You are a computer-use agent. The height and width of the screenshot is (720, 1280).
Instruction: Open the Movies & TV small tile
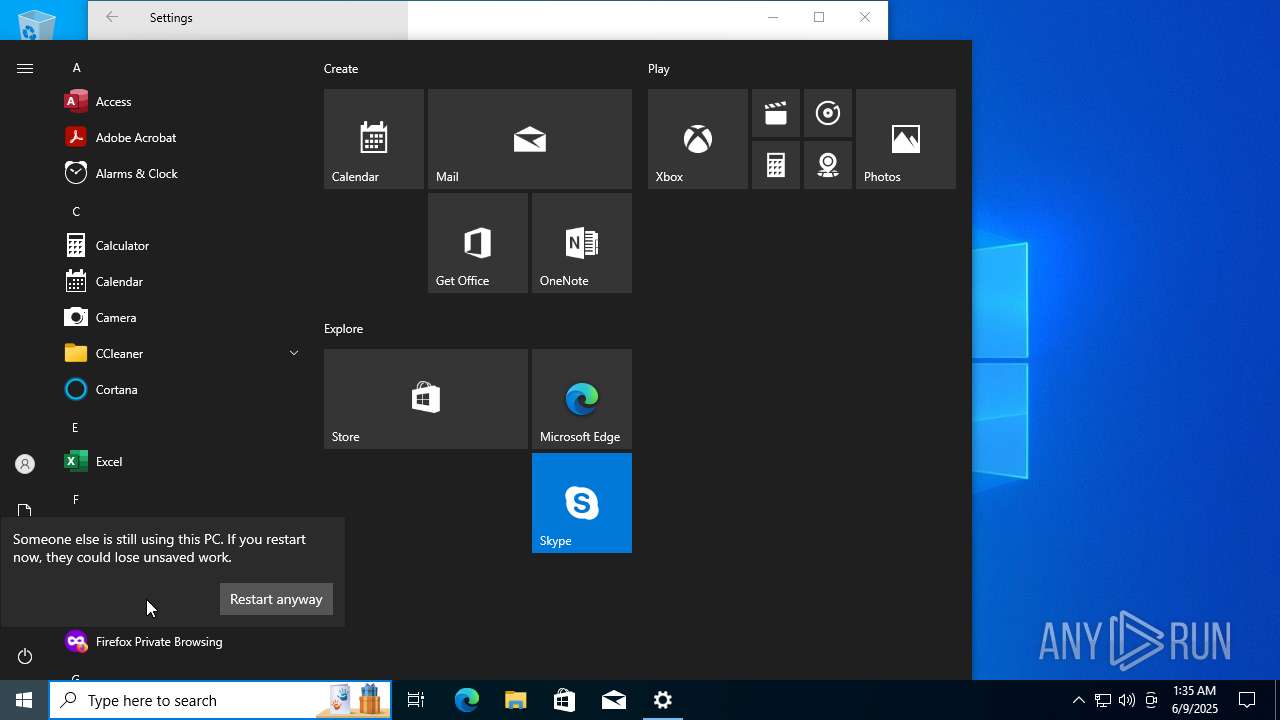coord(776,113)
